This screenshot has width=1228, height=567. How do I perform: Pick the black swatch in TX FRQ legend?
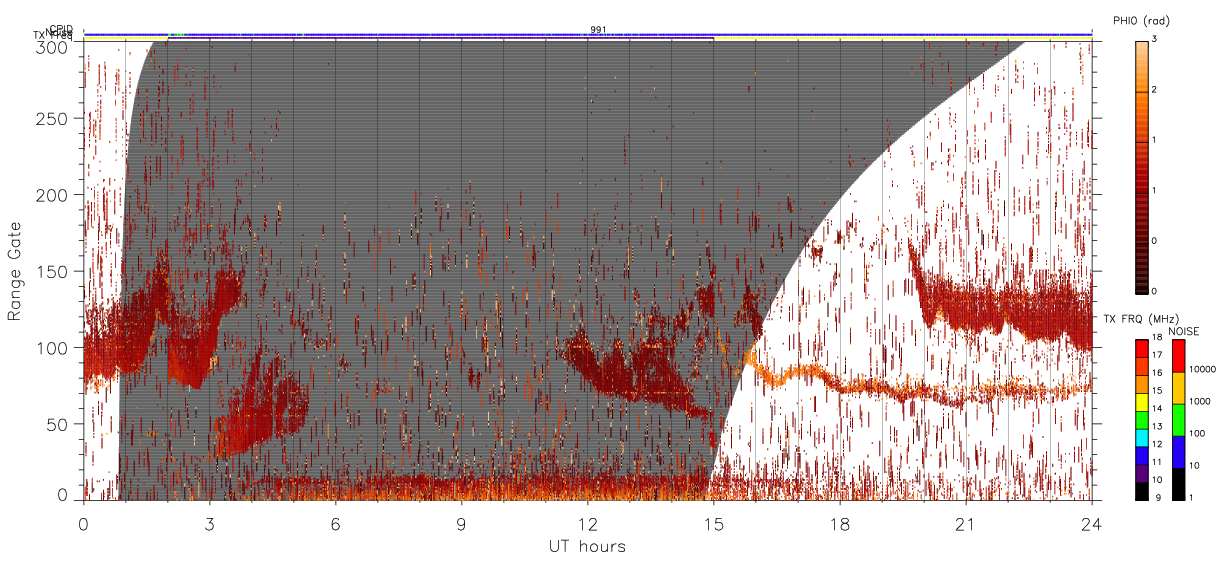click(1142, 491)
